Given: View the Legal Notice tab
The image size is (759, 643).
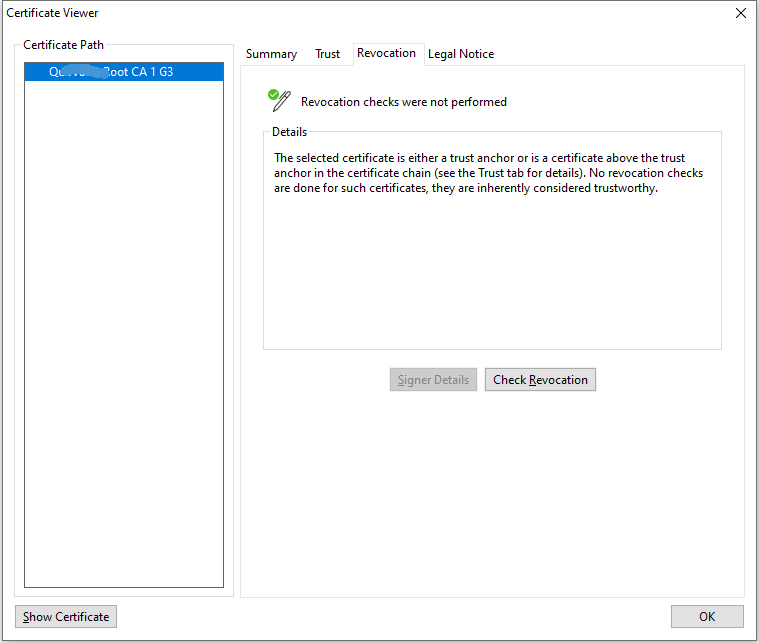Looking at the screenshot, I should (461, 54).
